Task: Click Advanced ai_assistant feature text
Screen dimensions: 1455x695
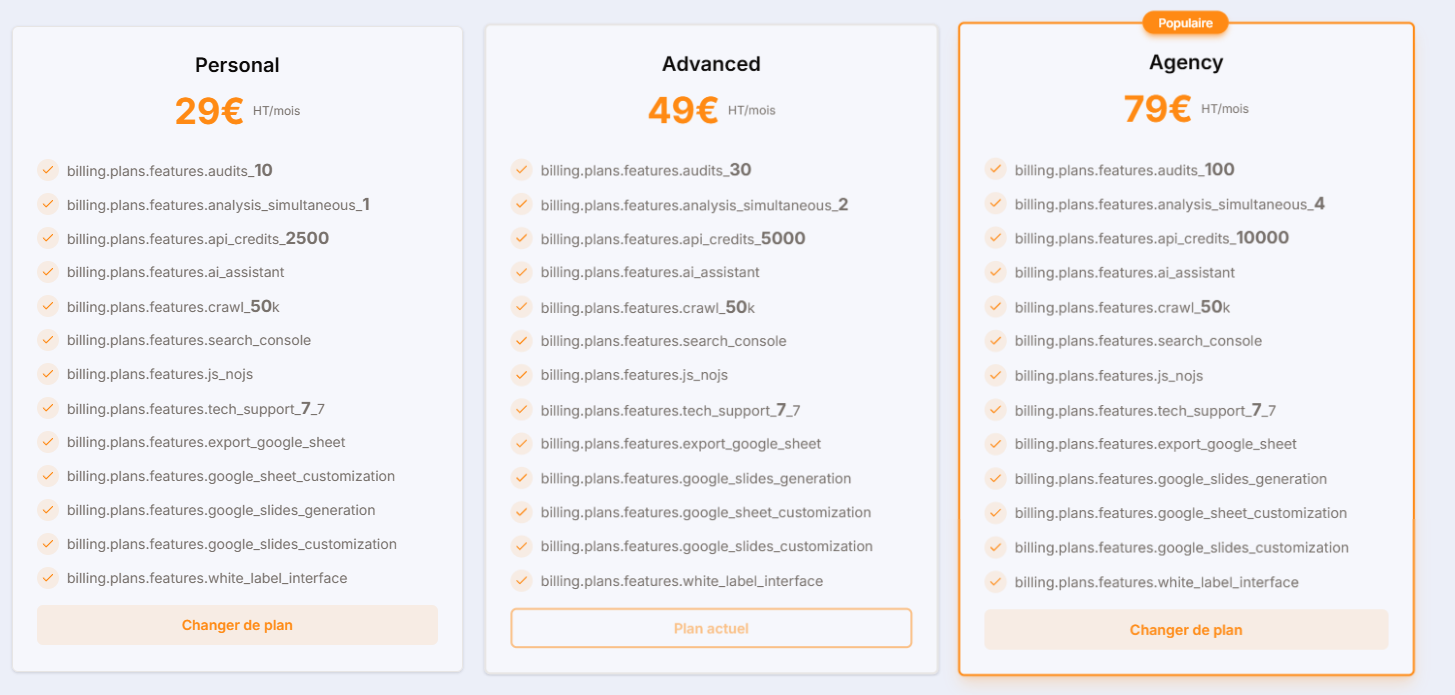Action: click(x=650, y=272)
